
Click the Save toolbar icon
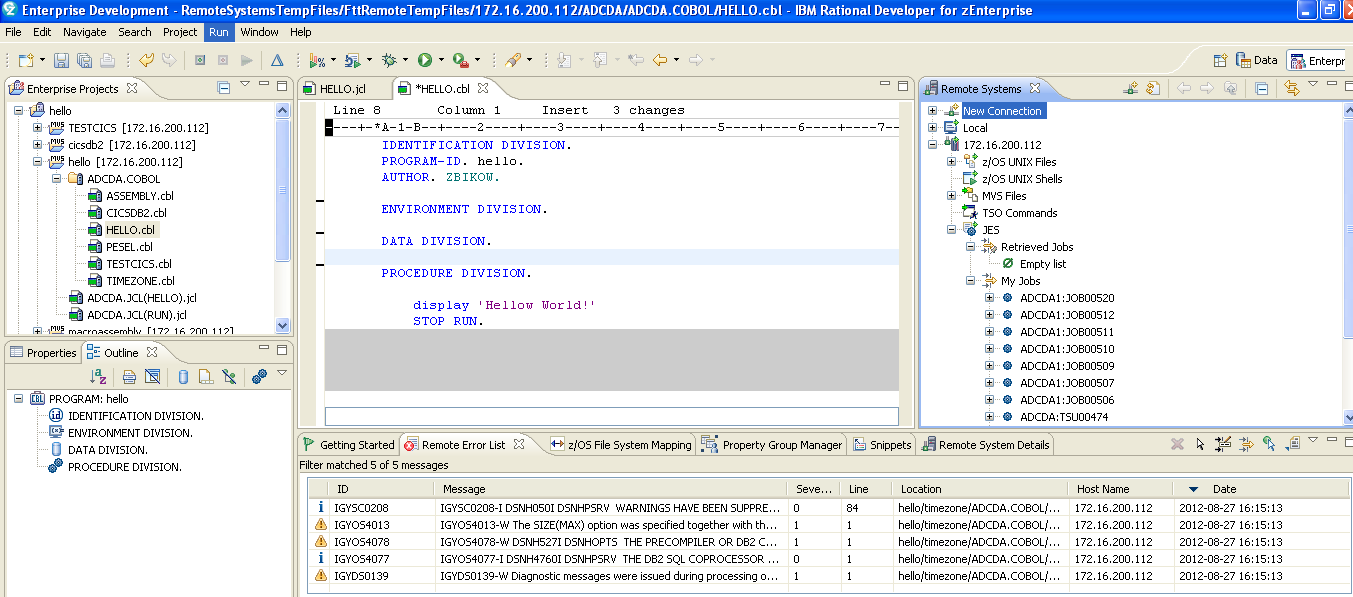[61, 60]
